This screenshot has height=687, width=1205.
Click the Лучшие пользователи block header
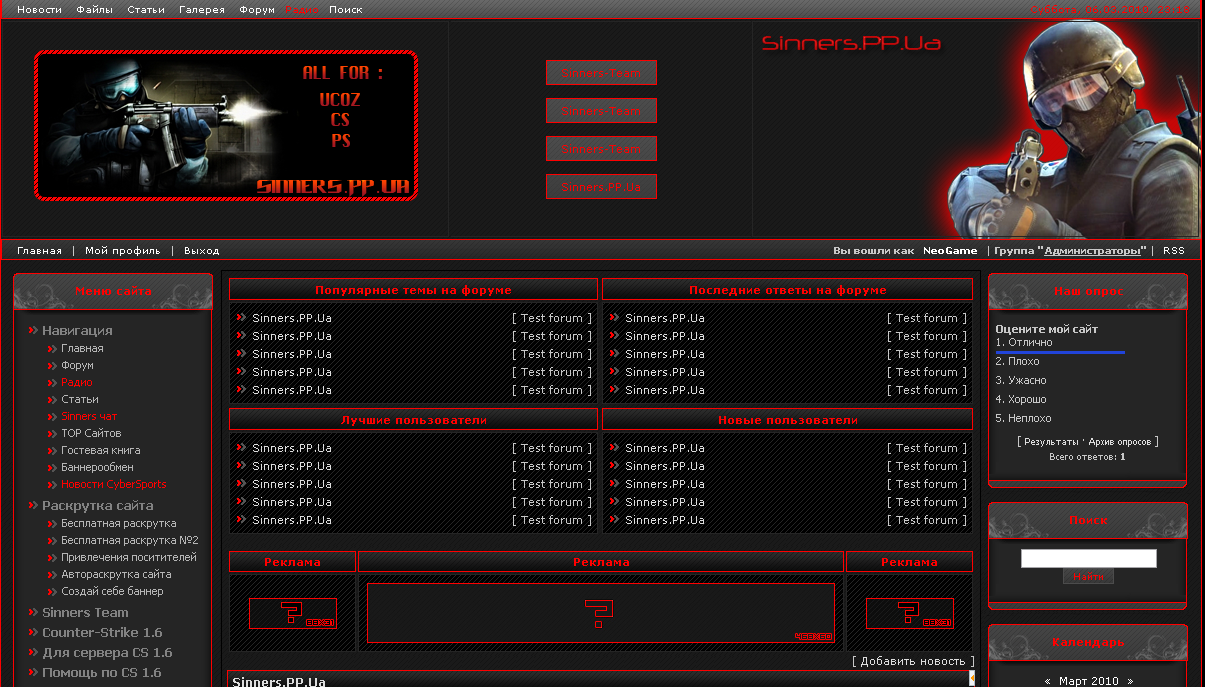[x=413, y=420]
